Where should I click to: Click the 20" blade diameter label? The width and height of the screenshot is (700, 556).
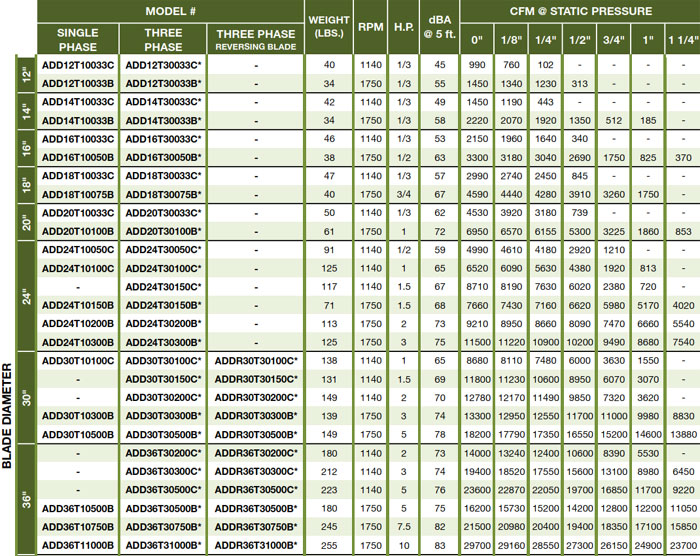coord(27,222)
